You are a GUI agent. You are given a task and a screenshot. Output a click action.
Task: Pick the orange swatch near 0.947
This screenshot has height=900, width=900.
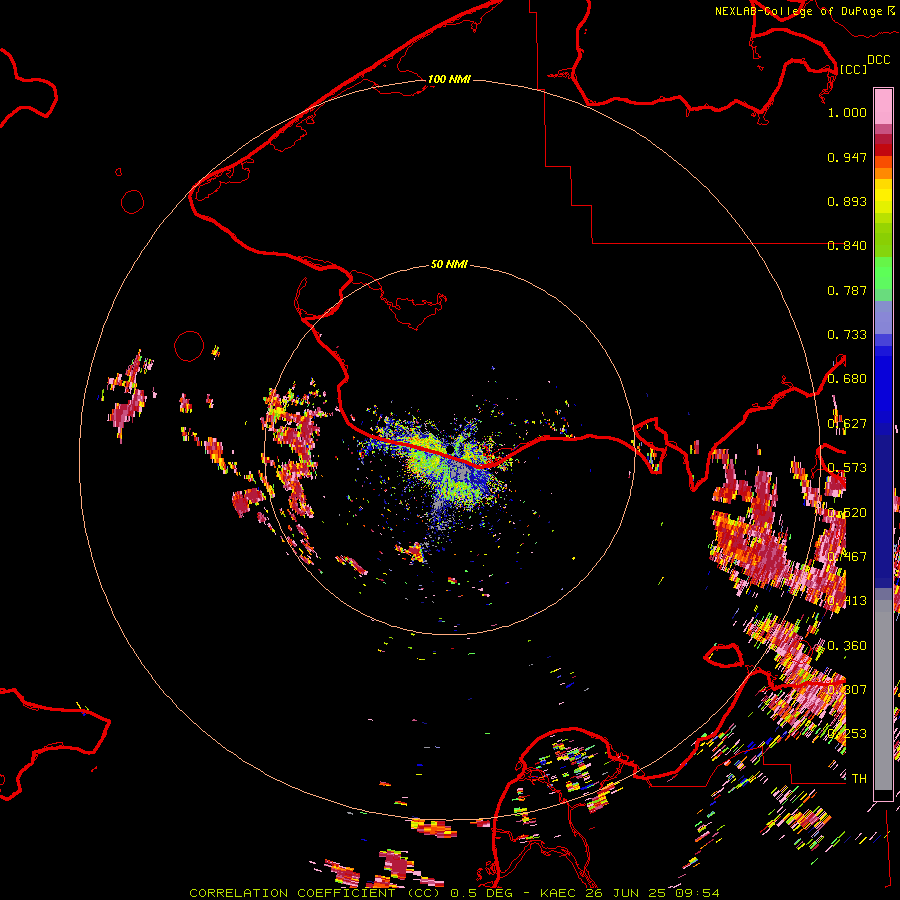pyautogui.click(x=883, y=162)
